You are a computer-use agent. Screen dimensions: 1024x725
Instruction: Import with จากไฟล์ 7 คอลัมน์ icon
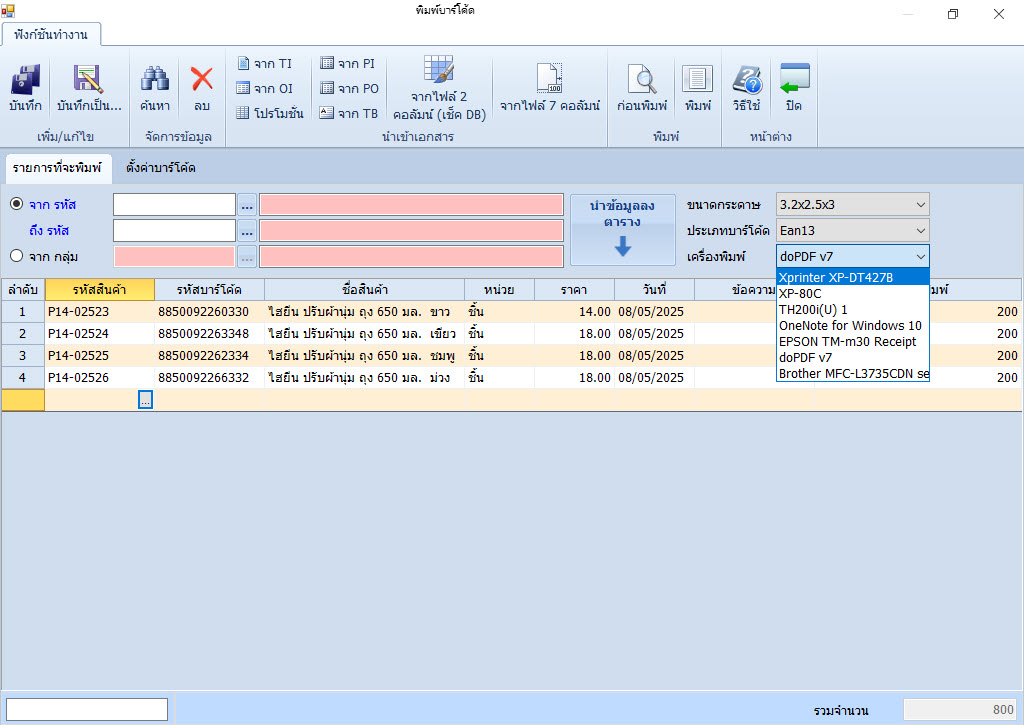click(548, 88)
